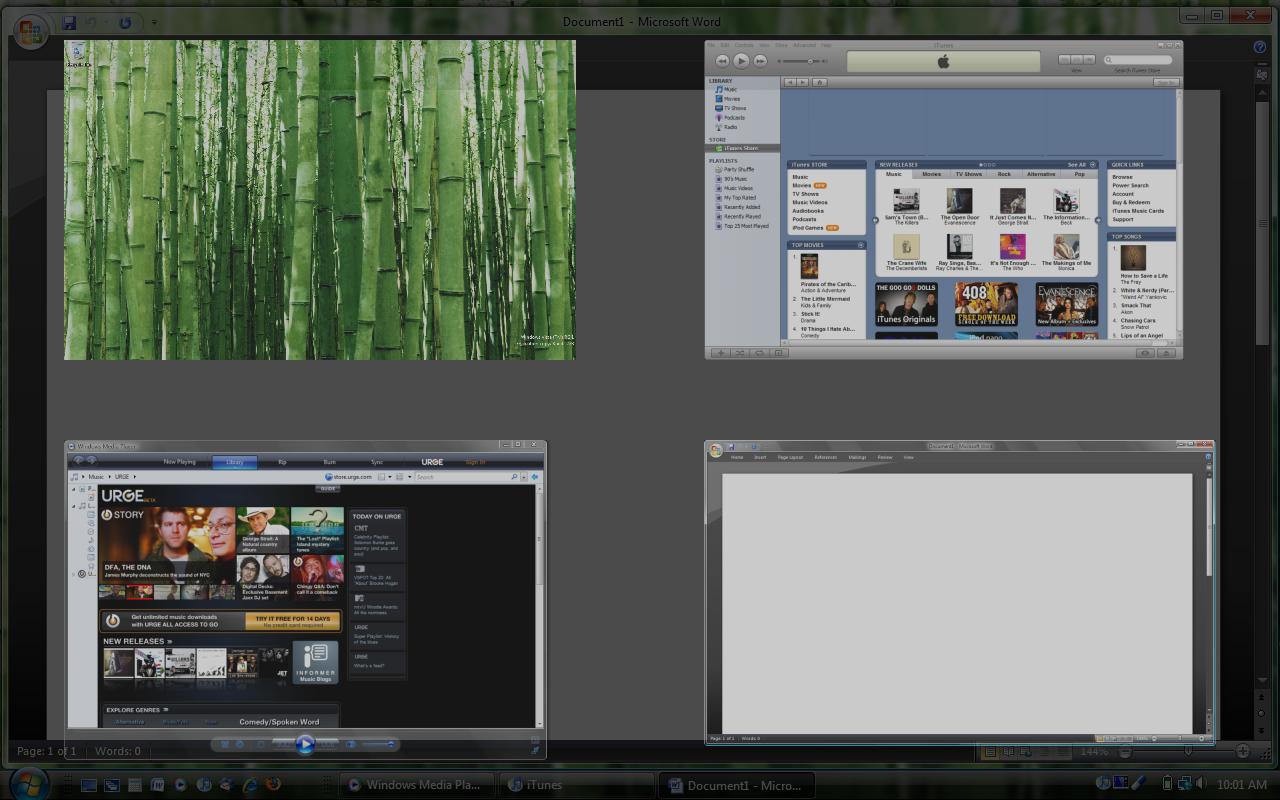Screen dimensions: 1280x800
Task: Click the iTunes Store search field
Action: coord(1138,60)
